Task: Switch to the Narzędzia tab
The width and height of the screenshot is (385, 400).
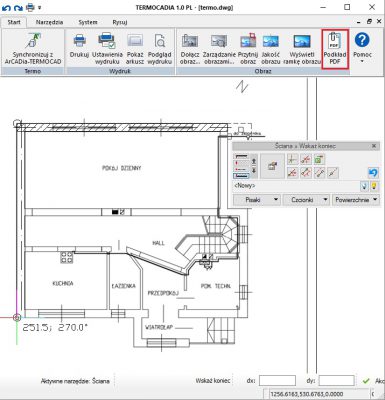Action: pos(49,22)
